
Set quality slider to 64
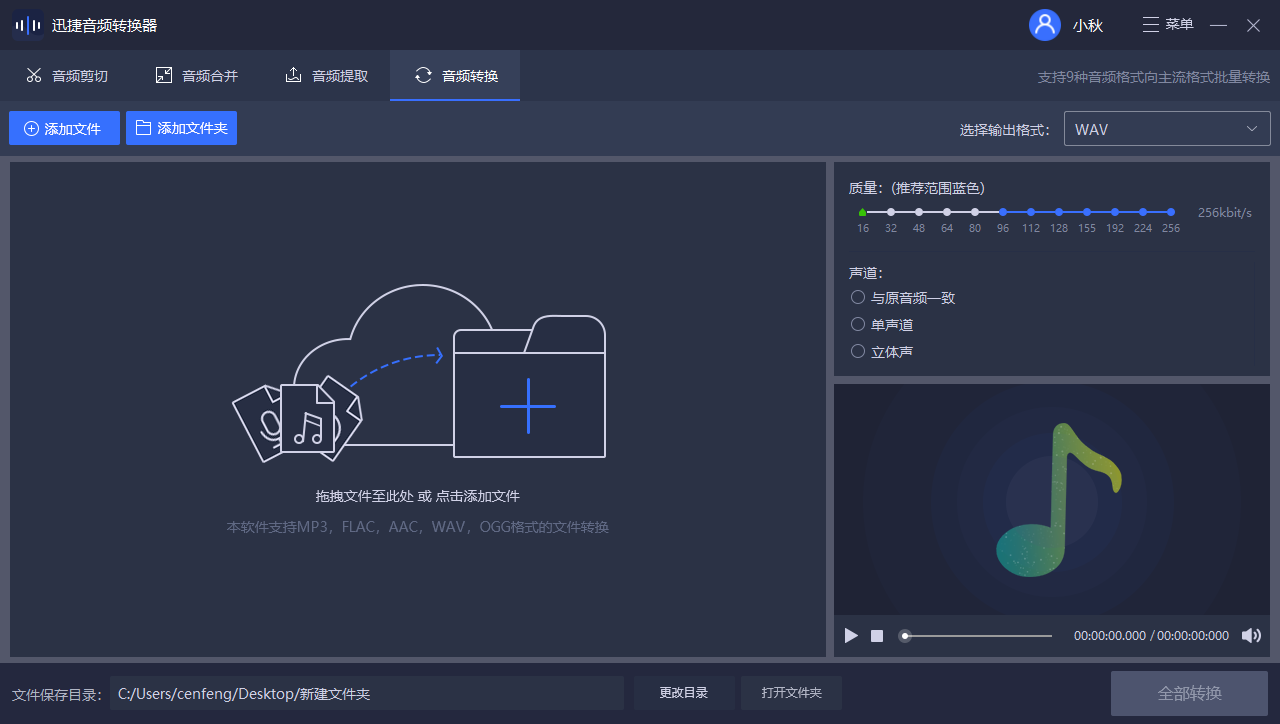click(947, 212)
